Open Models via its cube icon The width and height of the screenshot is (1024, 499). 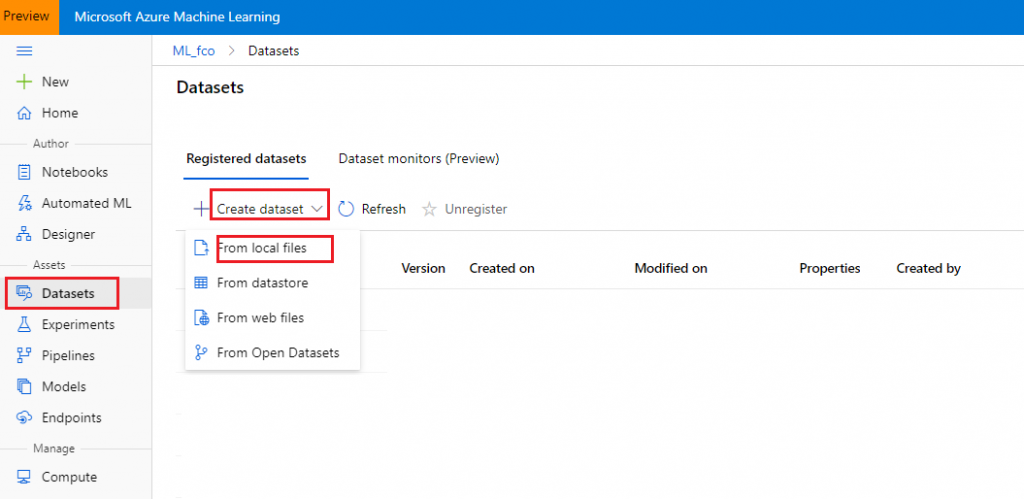25,386
